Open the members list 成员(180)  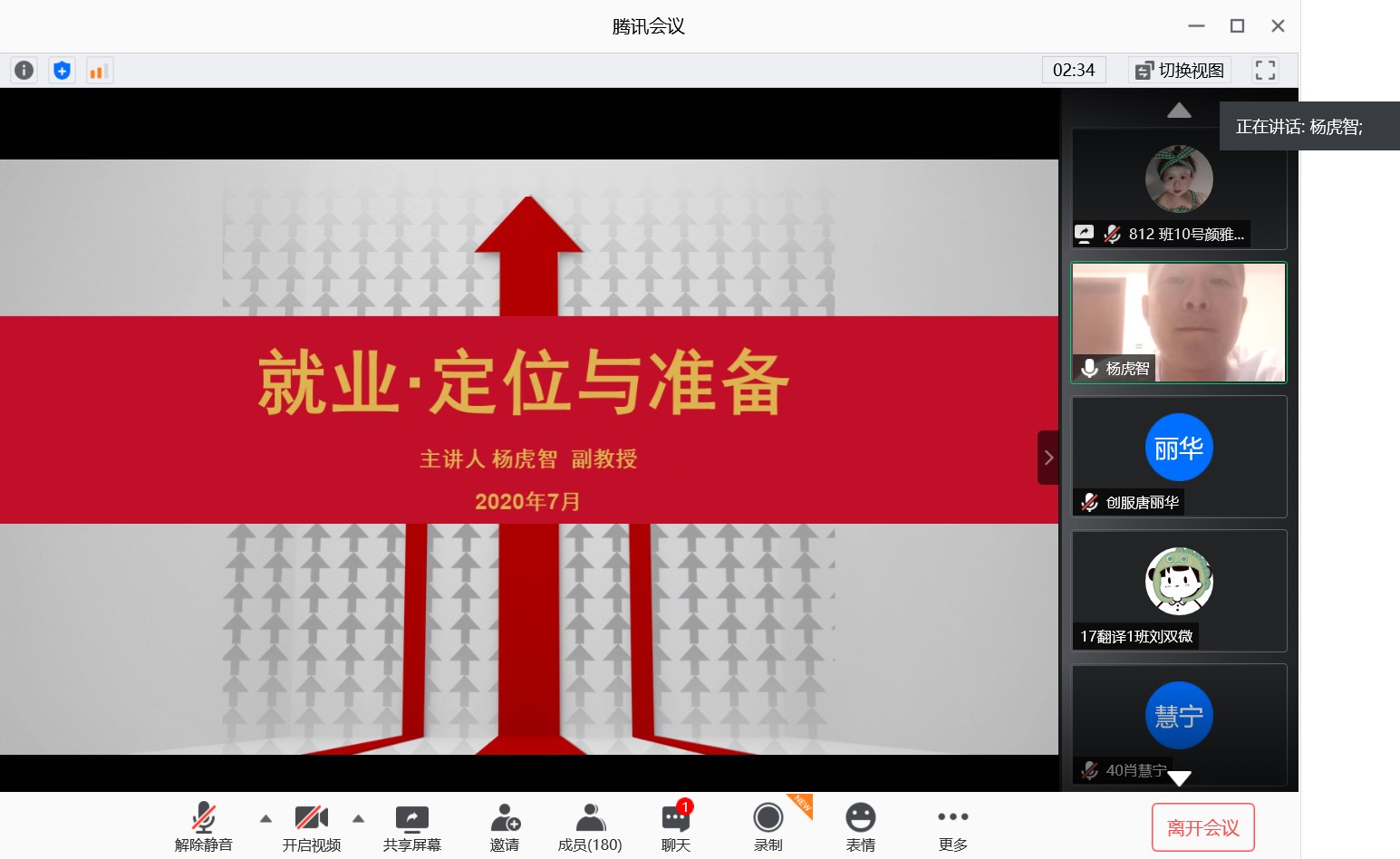point(590,828)
